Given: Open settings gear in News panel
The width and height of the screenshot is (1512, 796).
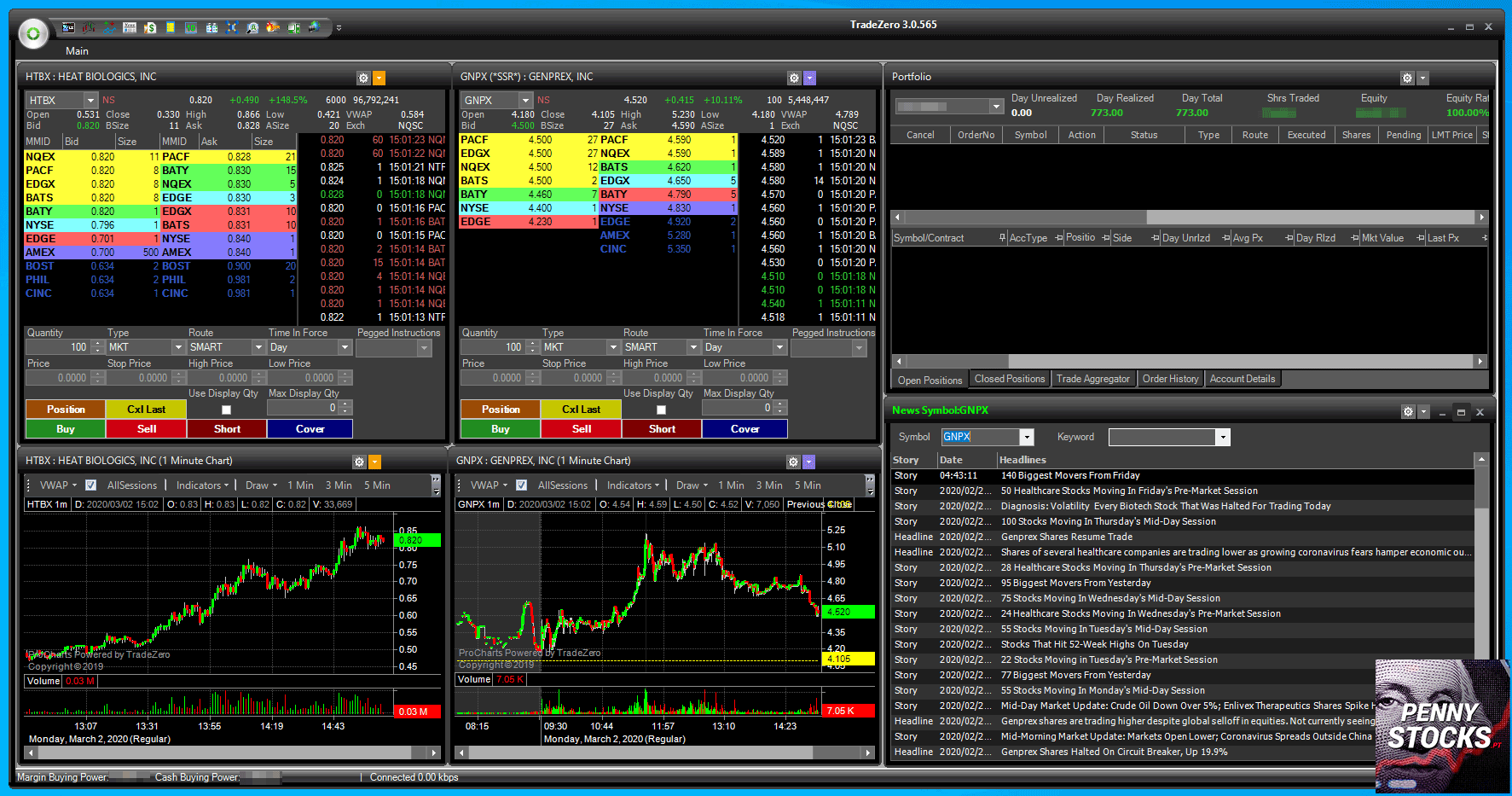Looking at the screenshot, I should click(1408, 412).
